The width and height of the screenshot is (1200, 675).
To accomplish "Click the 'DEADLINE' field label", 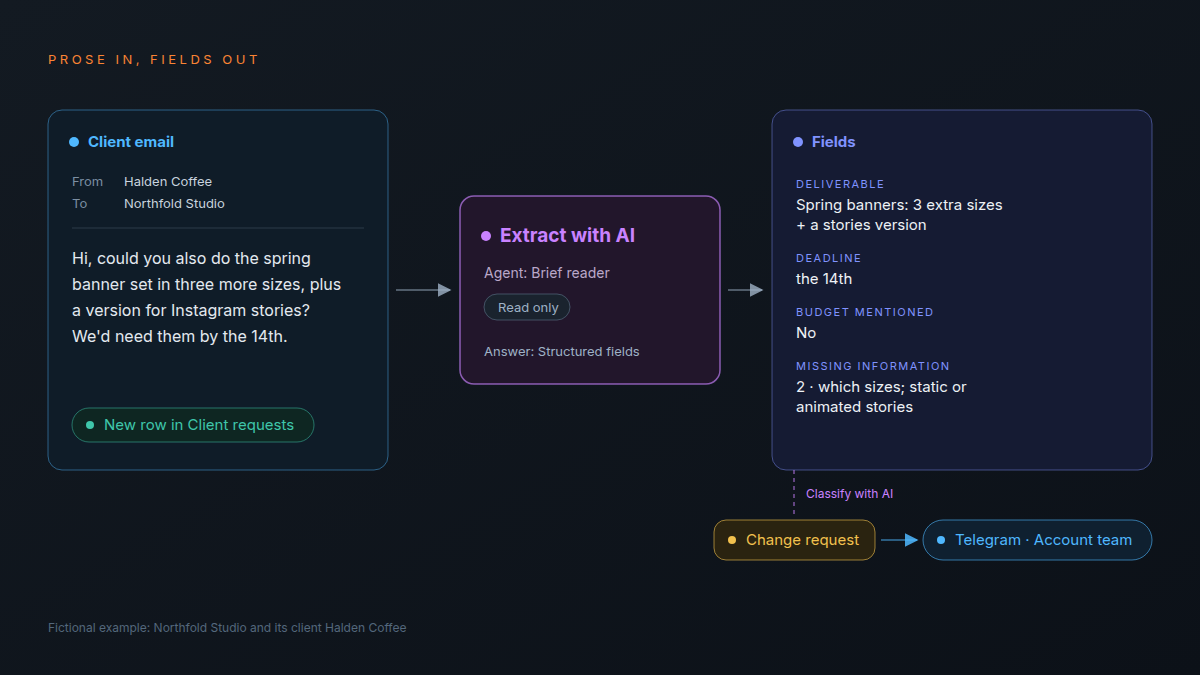I will tap(828, 258).
